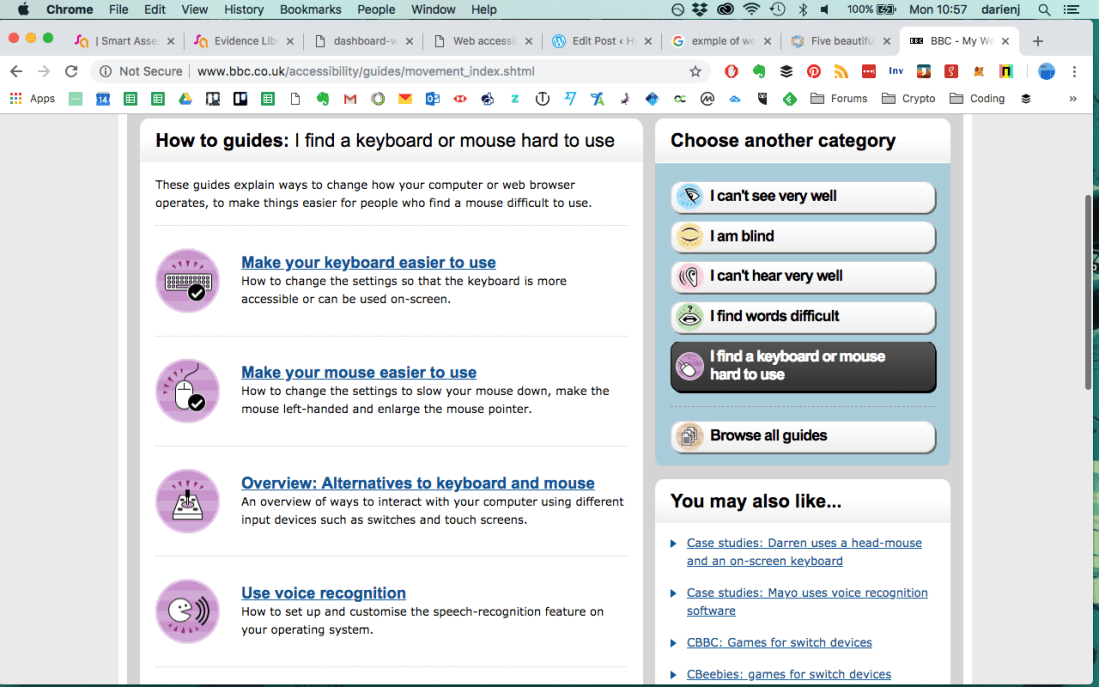This screenshot has width=1099, height=687.
Task: Open the MetaMask fox extension
Action: [x=978, y=72]
